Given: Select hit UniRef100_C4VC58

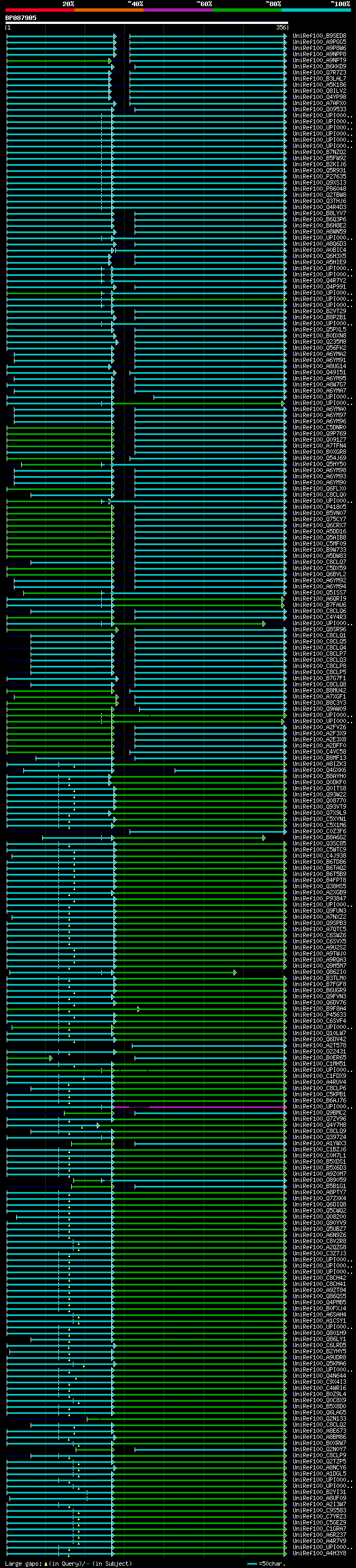Looking at the screenshot, I should [319, 752].
